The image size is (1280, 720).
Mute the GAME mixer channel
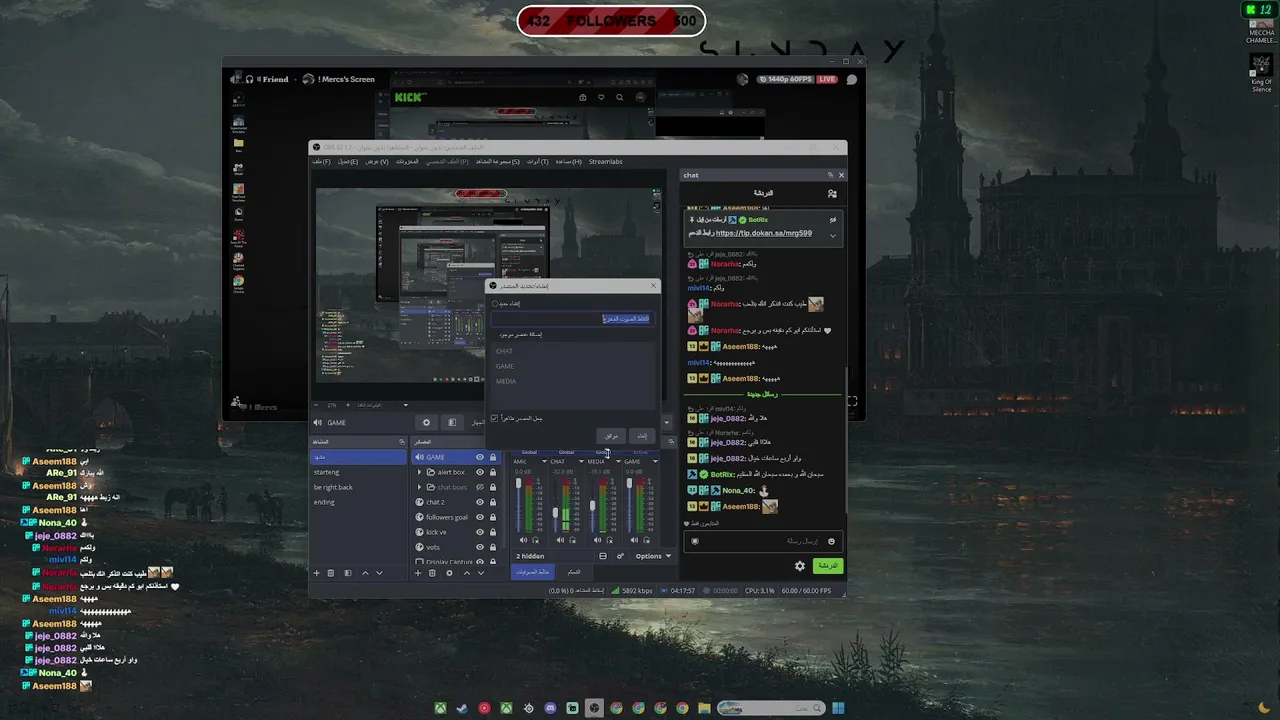[634, 541]
